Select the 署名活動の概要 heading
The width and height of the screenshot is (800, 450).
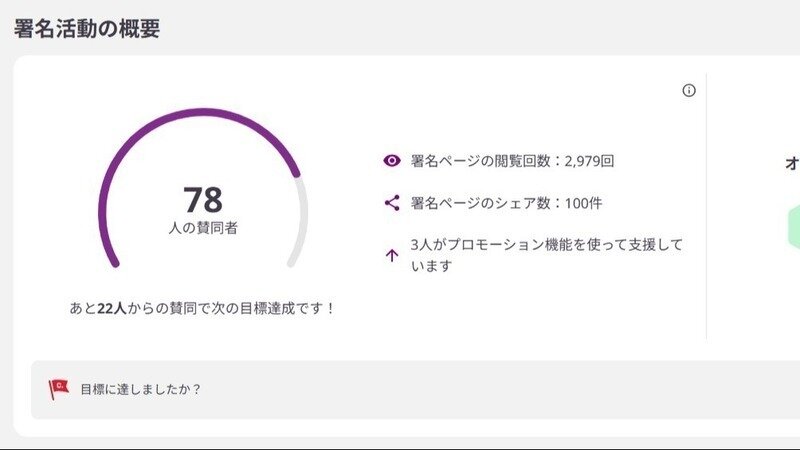click(87, 28)
